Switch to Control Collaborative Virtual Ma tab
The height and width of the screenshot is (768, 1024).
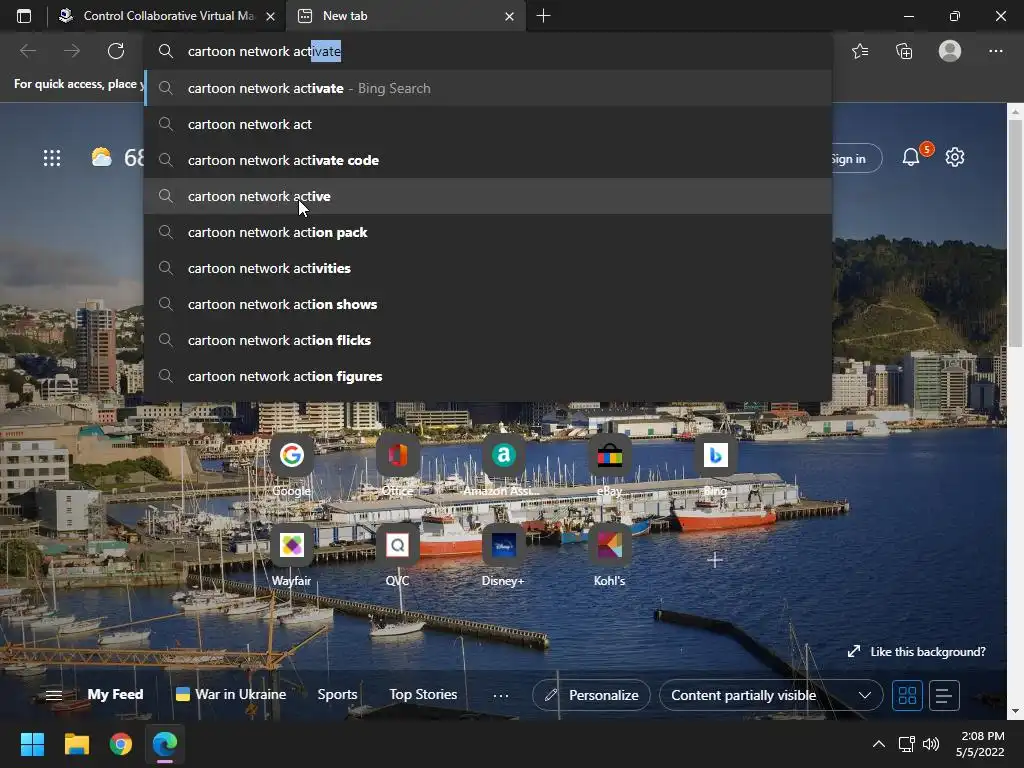coord(167,16)
